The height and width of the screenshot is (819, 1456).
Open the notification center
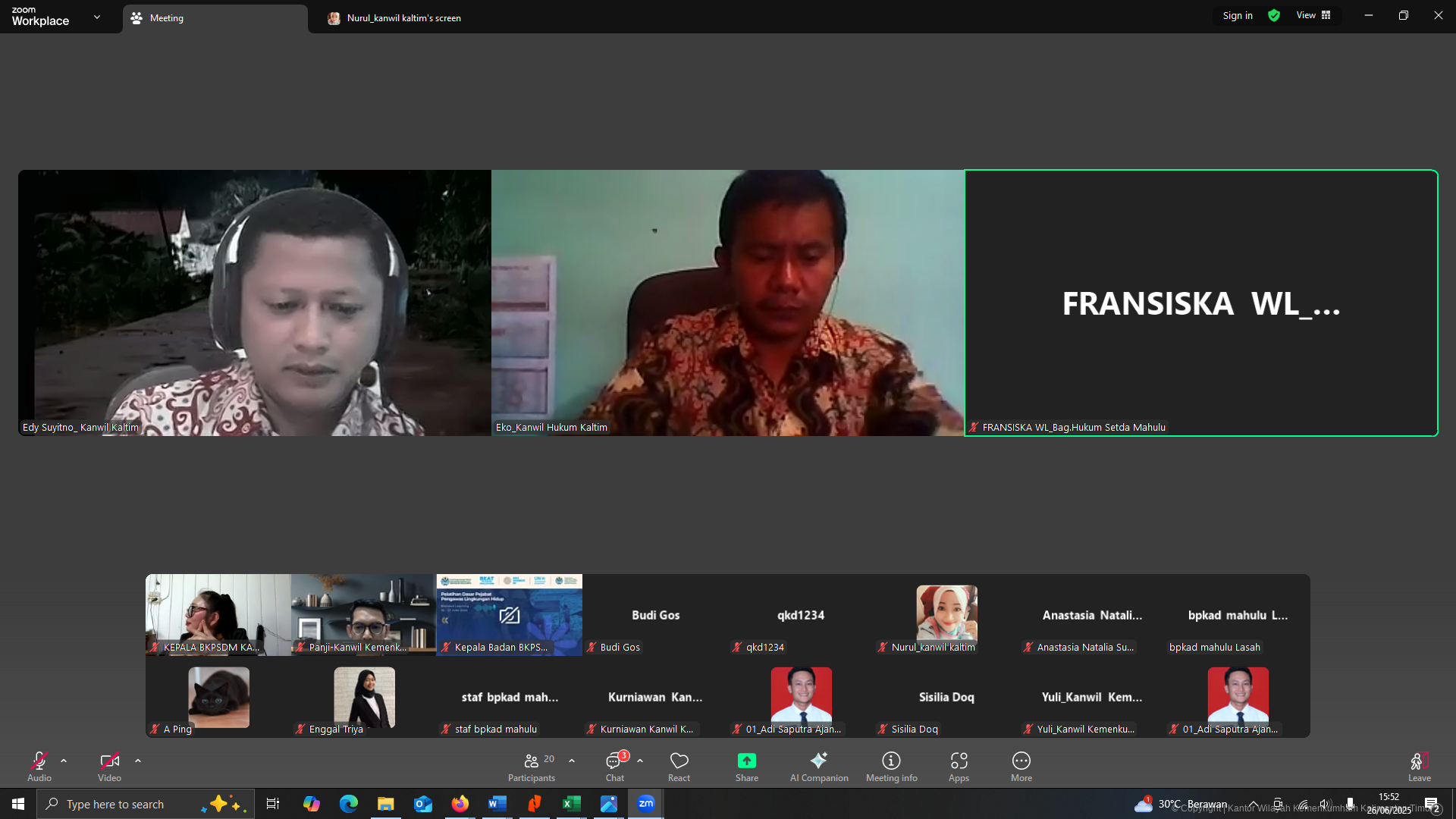click(x=1432, y=804)
